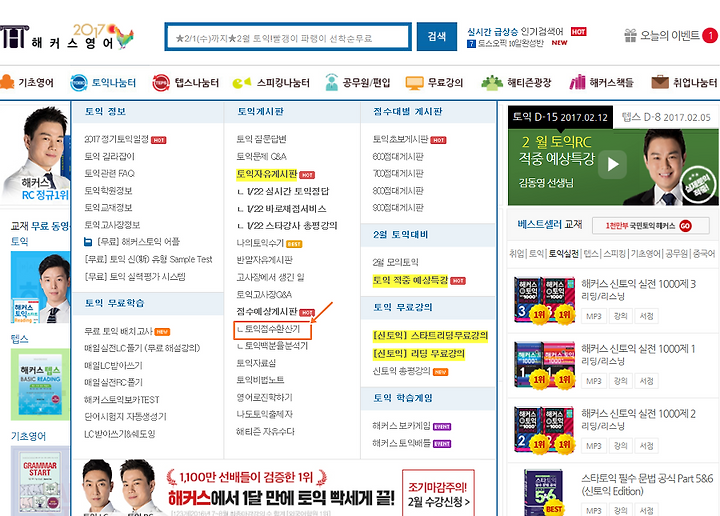Open the 해커스책들 menu
Image resolution: width=720 pixels, height=516 pixels.
point(612,83)
